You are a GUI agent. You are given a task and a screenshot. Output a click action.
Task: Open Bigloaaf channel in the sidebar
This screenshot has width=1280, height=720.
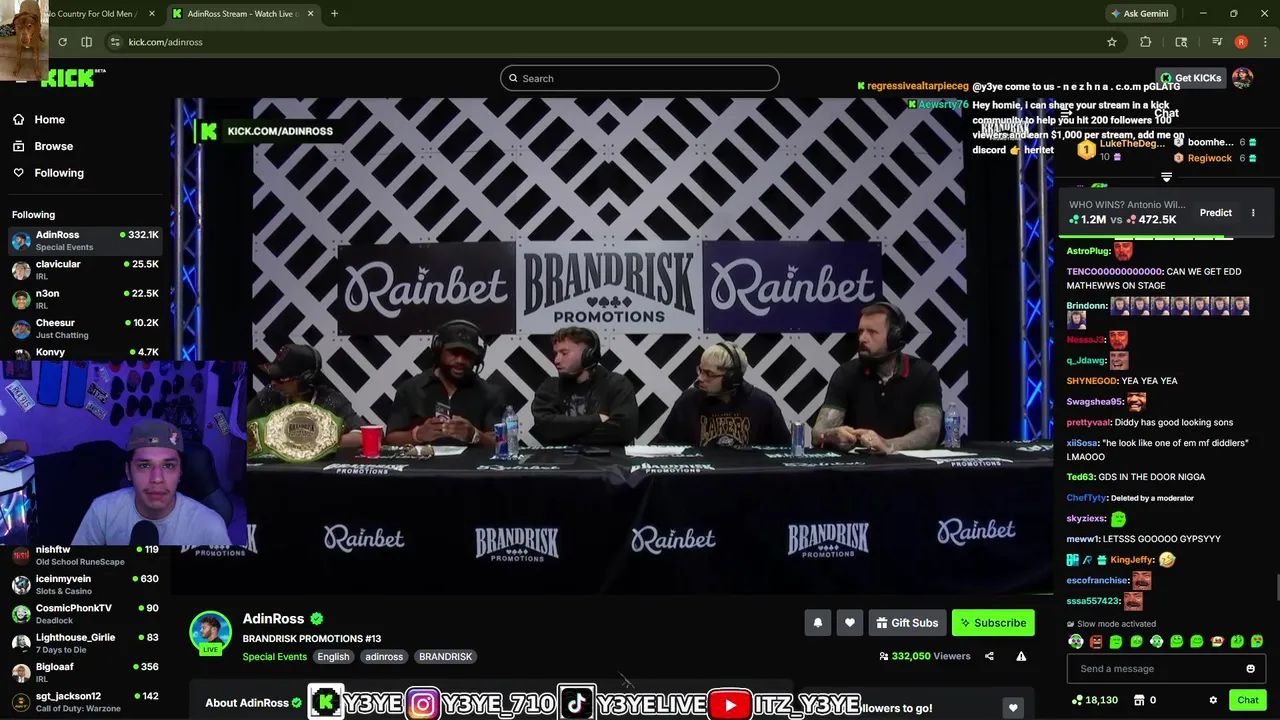pyautogui.click(x=85, y=672)
